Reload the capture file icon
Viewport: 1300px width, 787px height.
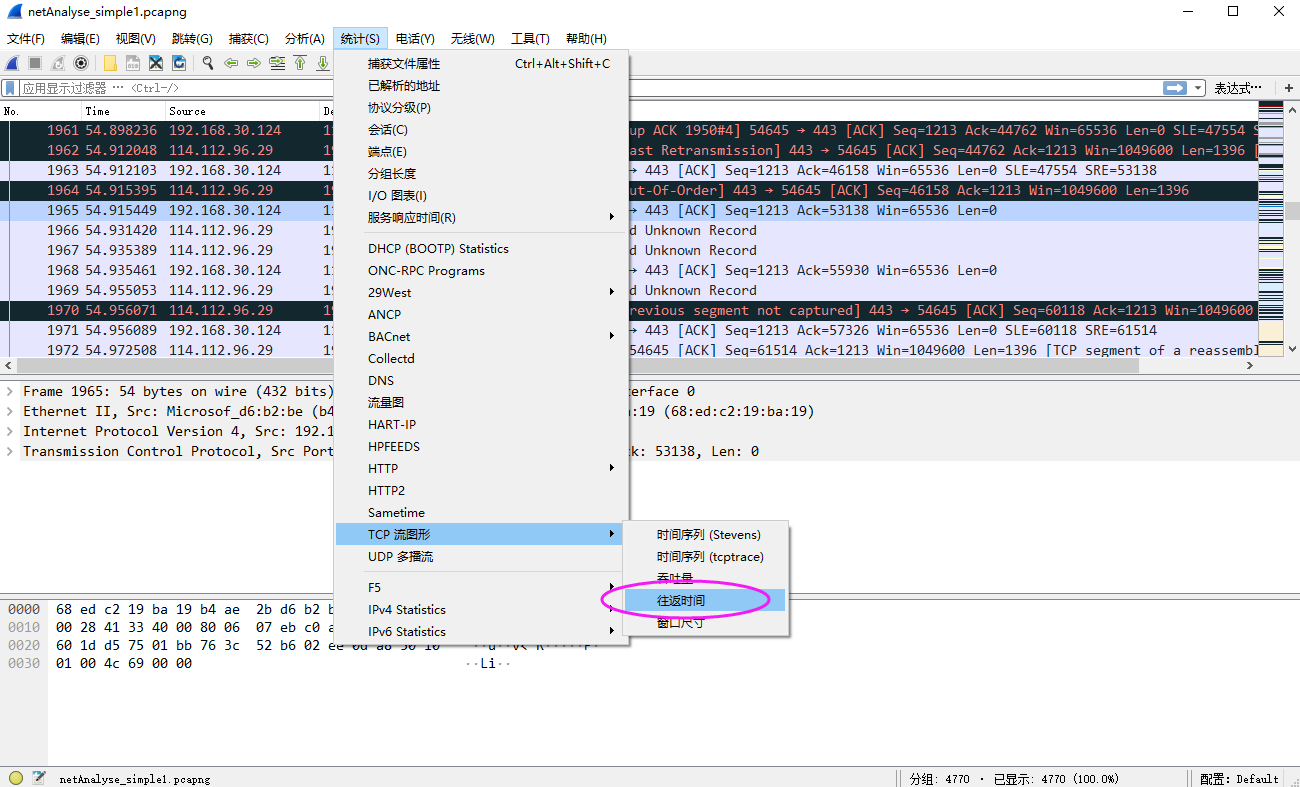click(x=179, y=63)
